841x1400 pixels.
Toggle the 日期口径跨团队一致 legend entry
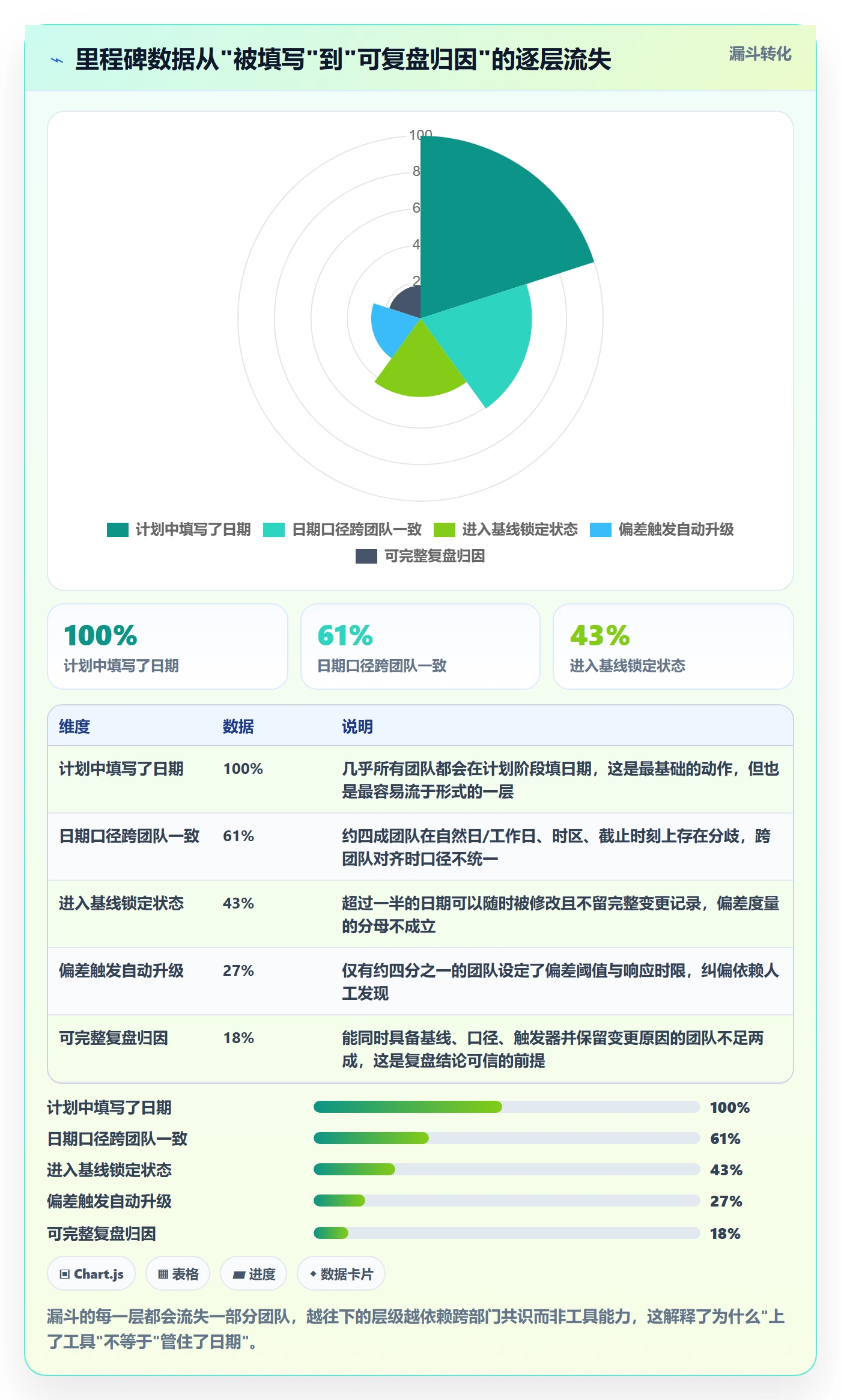(342, 529)
